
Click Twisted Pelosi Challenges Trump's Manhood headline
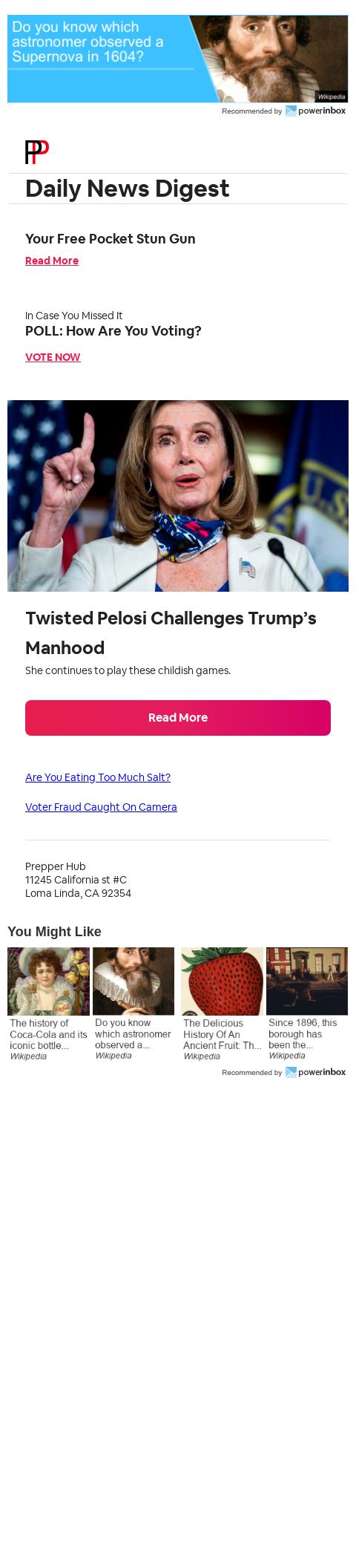pyautogui.click(x=171, y=633)
